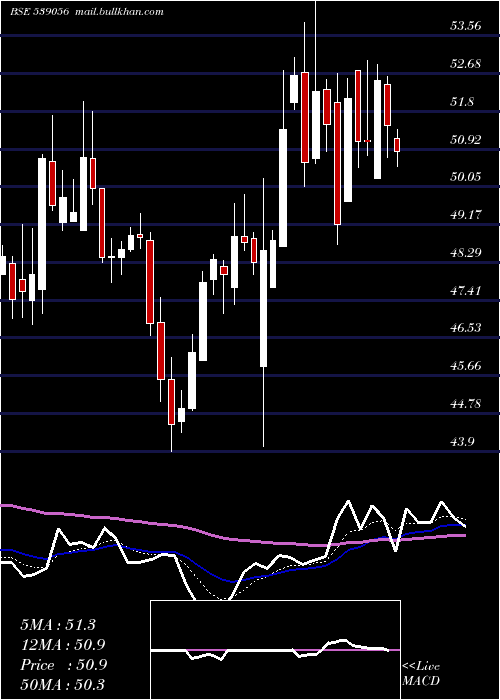Select the 43.9 price axis label
Viewport: 500px width, 700px height.
coord(462,442)
